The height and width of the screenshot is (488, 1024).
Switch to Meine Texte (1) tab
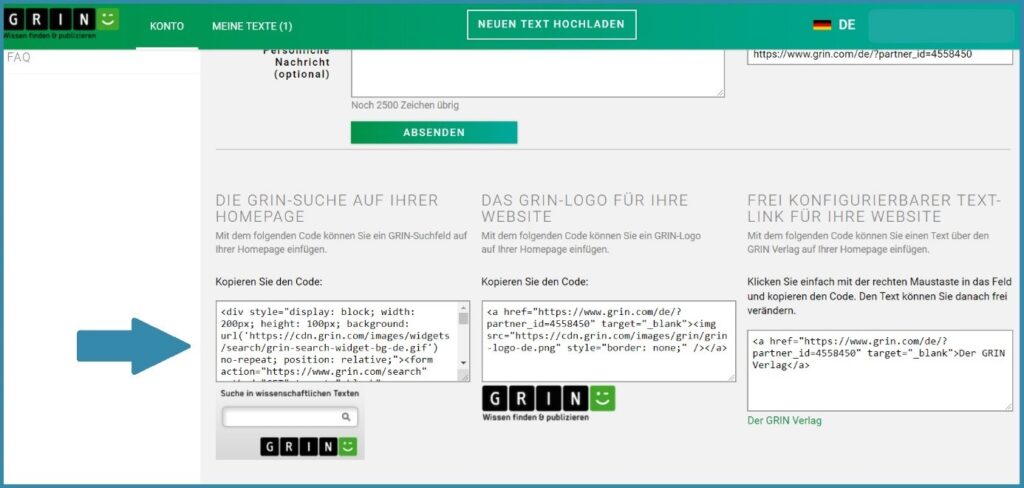(252, 26)
